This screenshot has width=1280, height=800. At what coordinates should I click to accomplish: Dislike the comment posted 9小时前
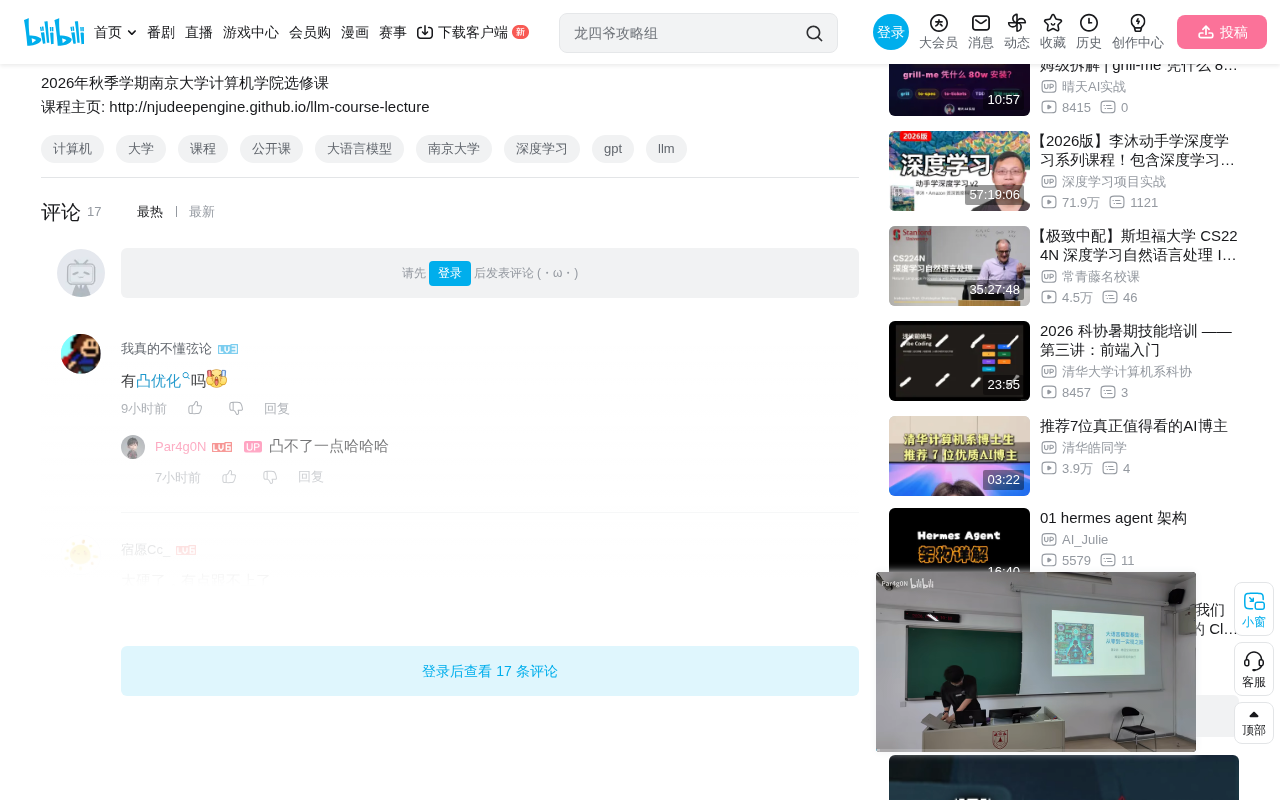pos(236,408)
